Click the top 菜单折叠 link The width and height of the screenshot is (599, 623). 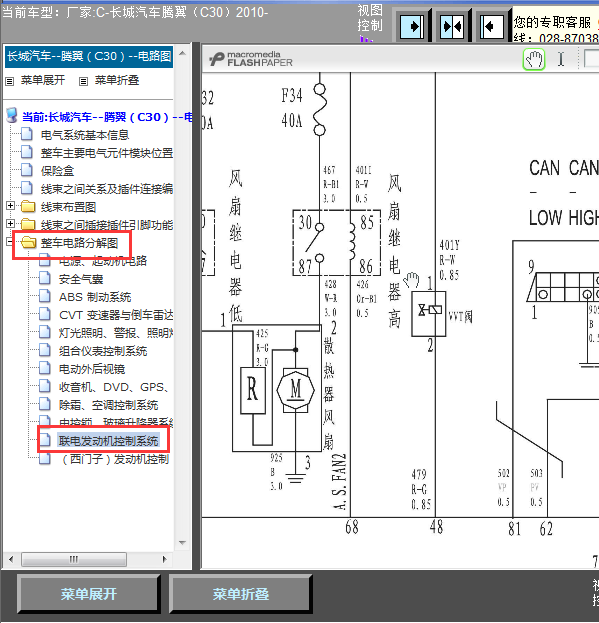(117, 80)
